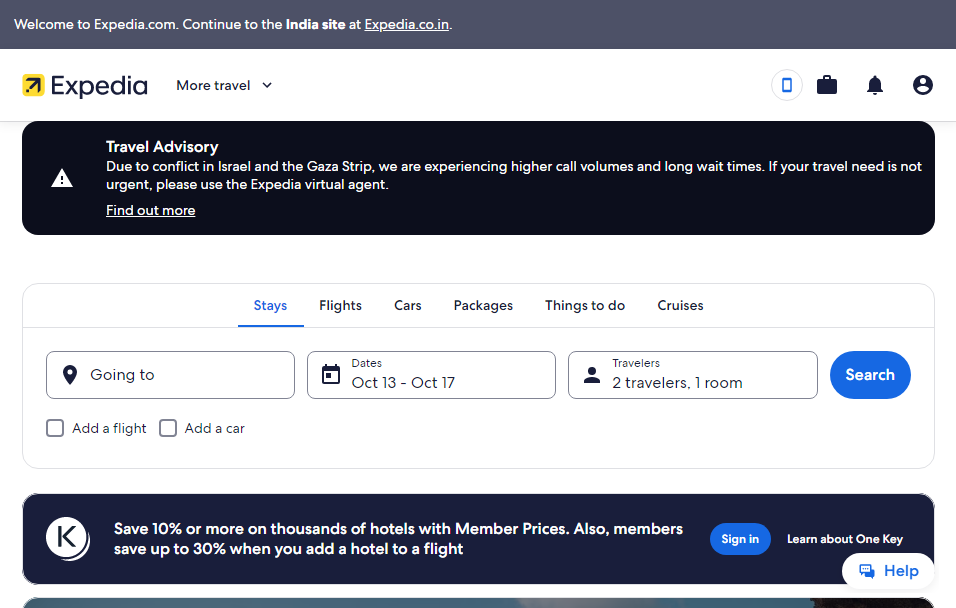This screenshot has height=608, width=956.
Task: Select the Cruises tab
Action: (x=680, y=305)
